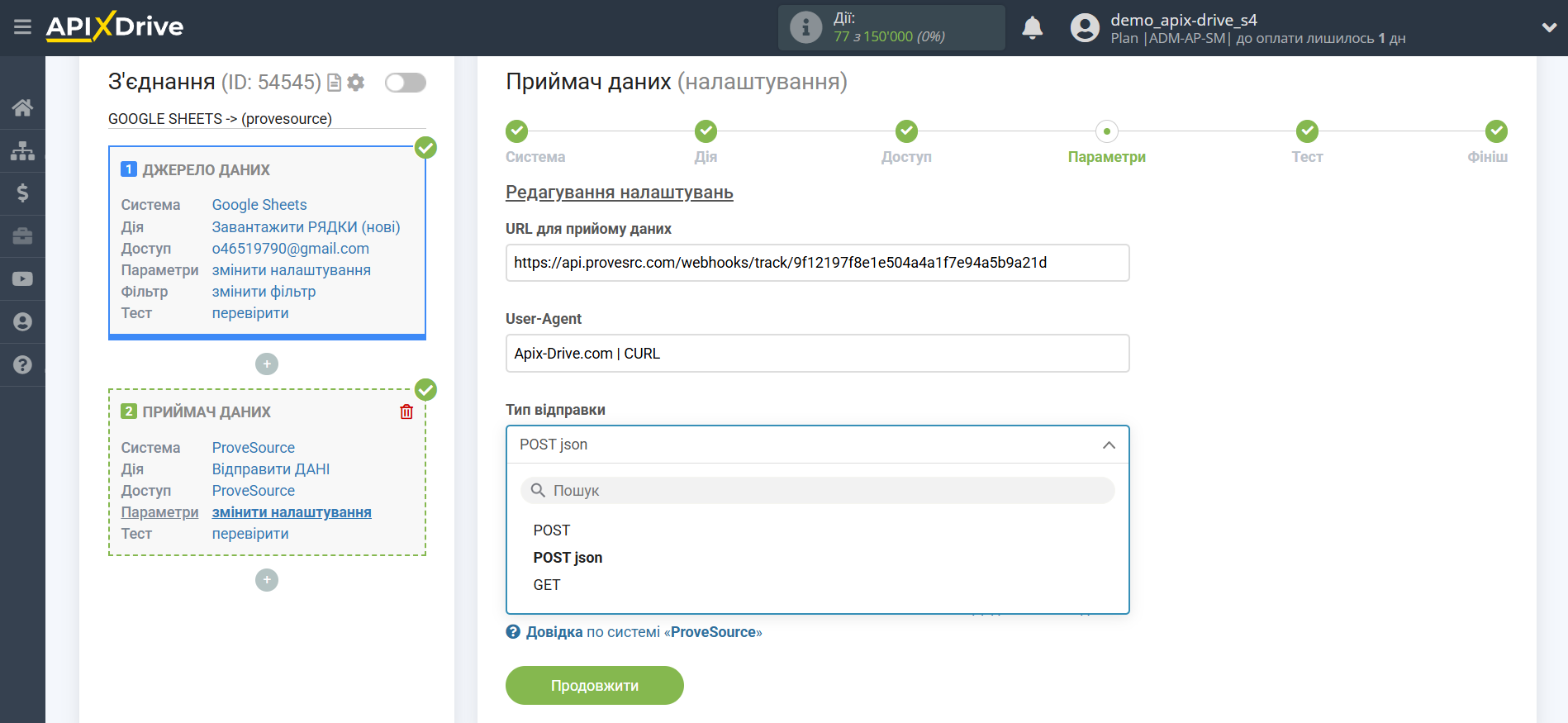Collapse the POST json send type dropdown
The image size is (1568, 723).
(x=817, y=445)
